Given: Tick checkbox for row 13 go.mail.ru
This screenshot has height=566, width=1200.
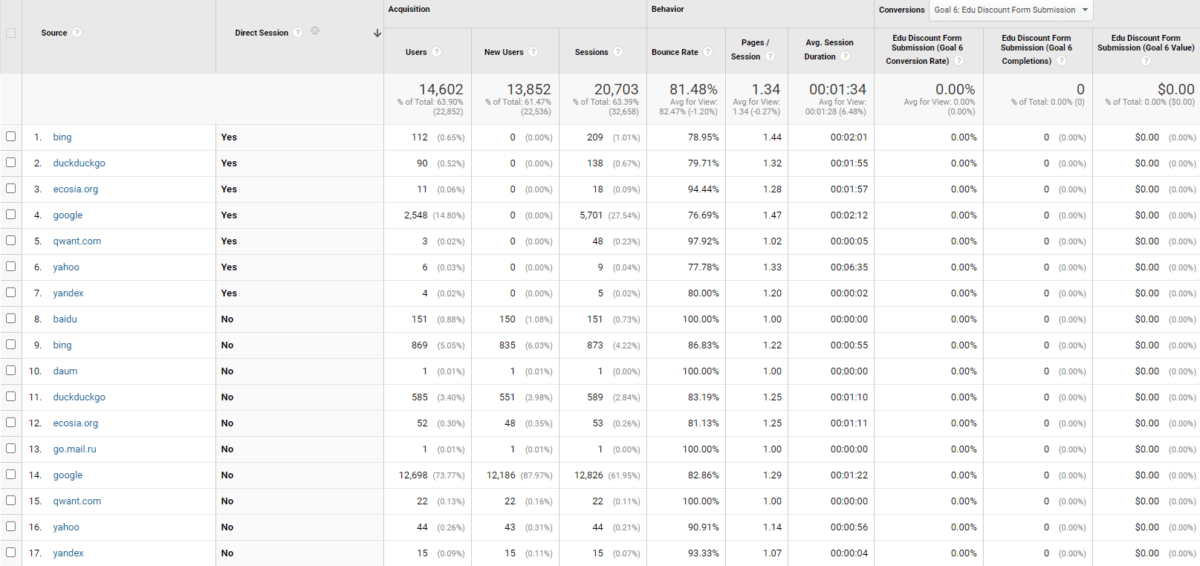Looking at the screenshot, I should [11, 449].
